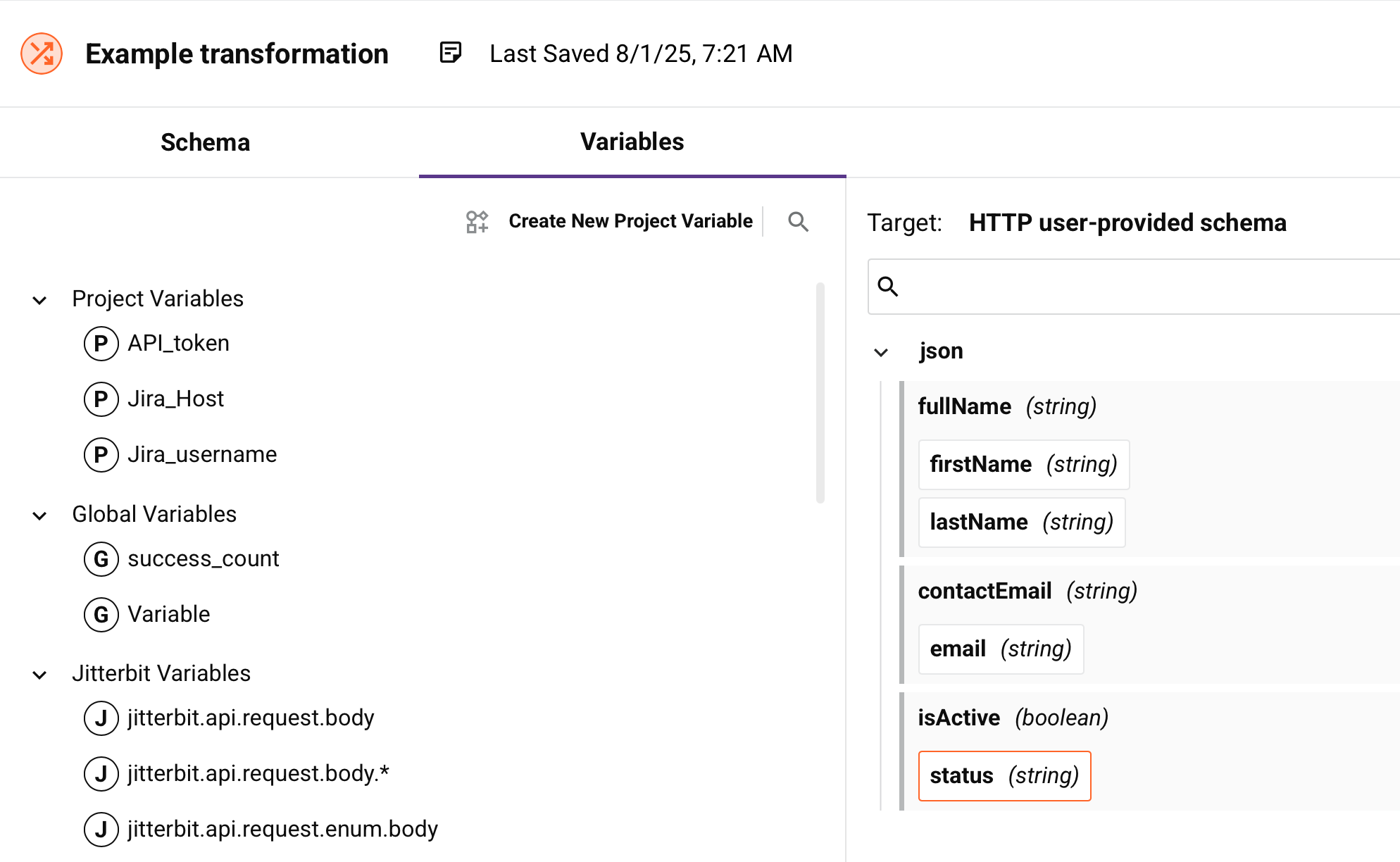Screen dimensions: 1400x862
Task: Switch to the Schema tab
Action: click(x=205, y=142)
